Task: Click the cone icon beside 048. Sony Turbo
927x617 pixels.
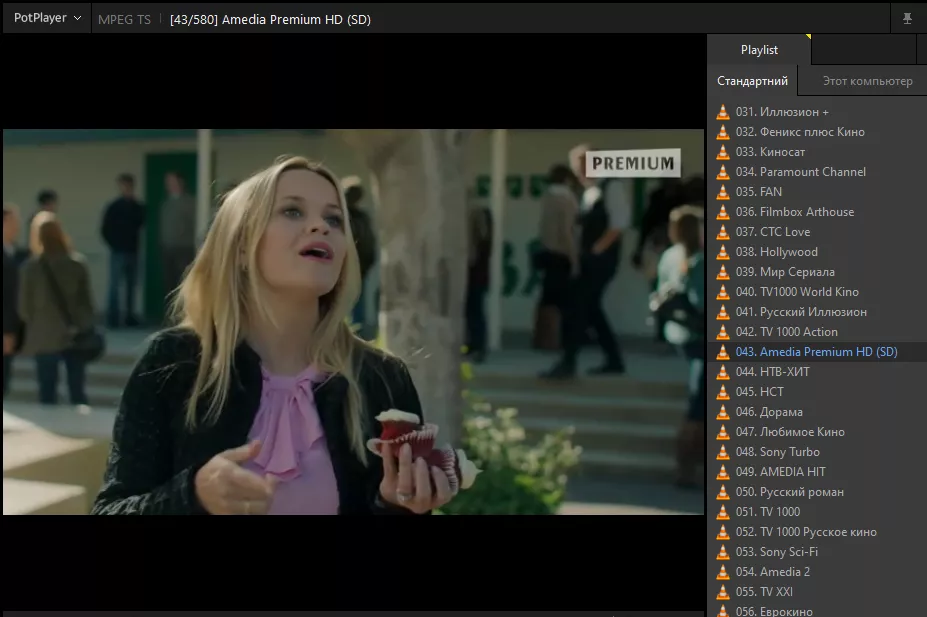Action: pyautogui.click(x=722, y=452)
